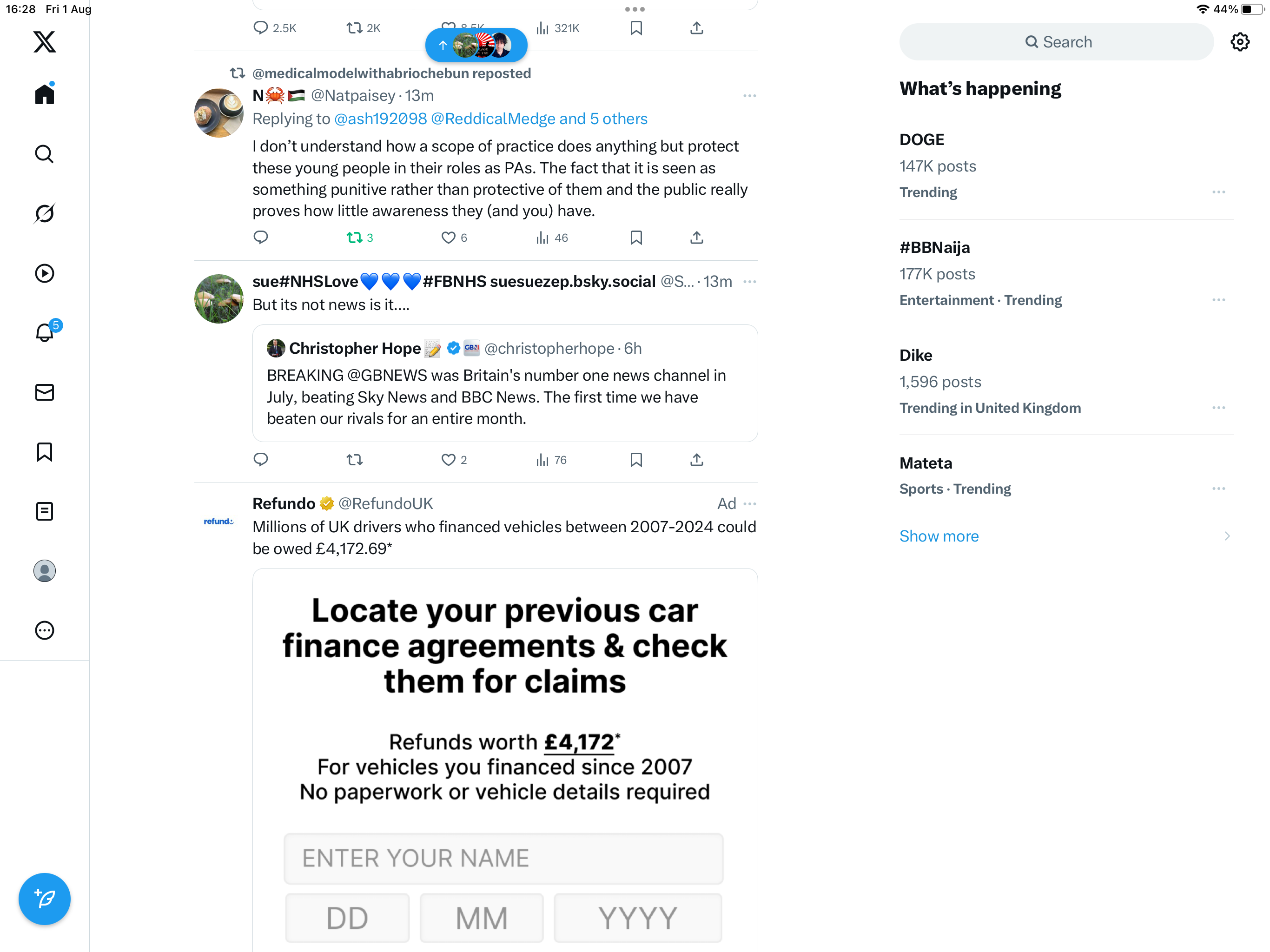The width and height of the screenshot is (1270, 952).
Task: Open Messages envelope in sidebar
Action: (44, 392)
